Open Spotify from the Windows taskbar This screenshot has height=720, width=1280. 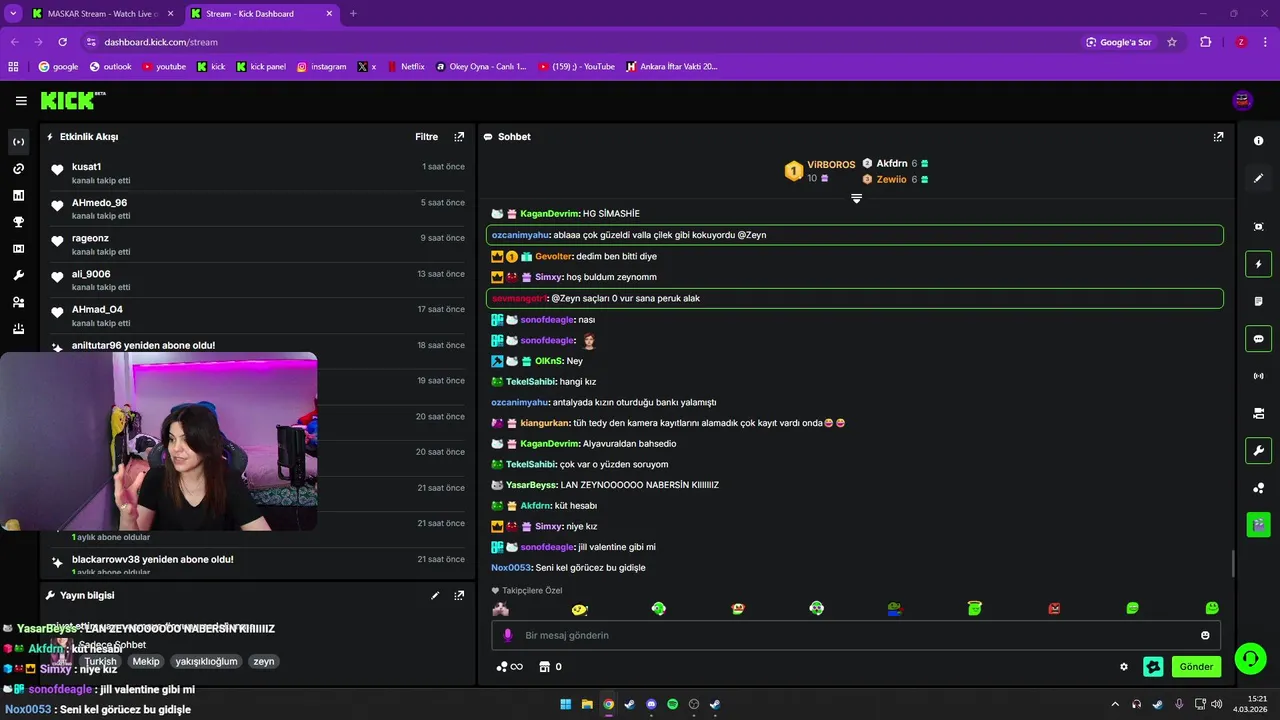point(672,704)
